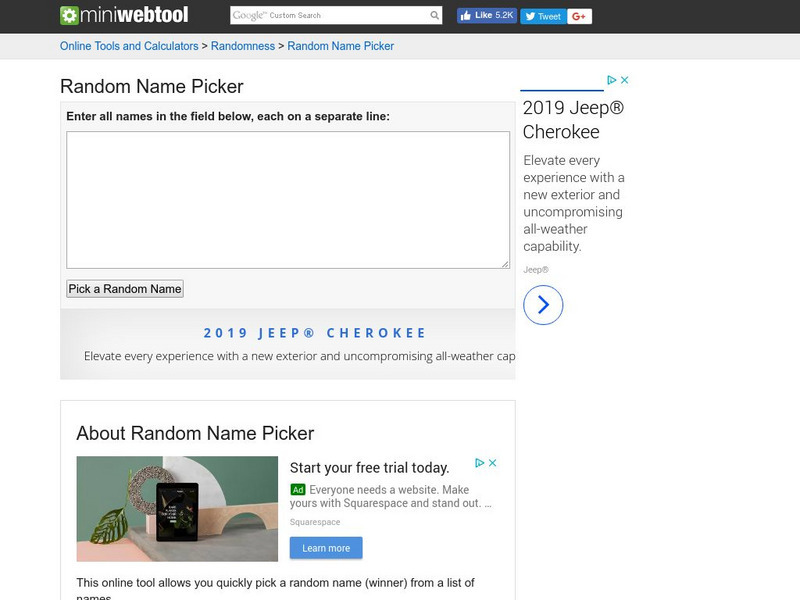Image resolution: width=800 pixels, height=600 pixels.
Task: Click the Enter all names instruction label
Action: [x=228, y=116]
